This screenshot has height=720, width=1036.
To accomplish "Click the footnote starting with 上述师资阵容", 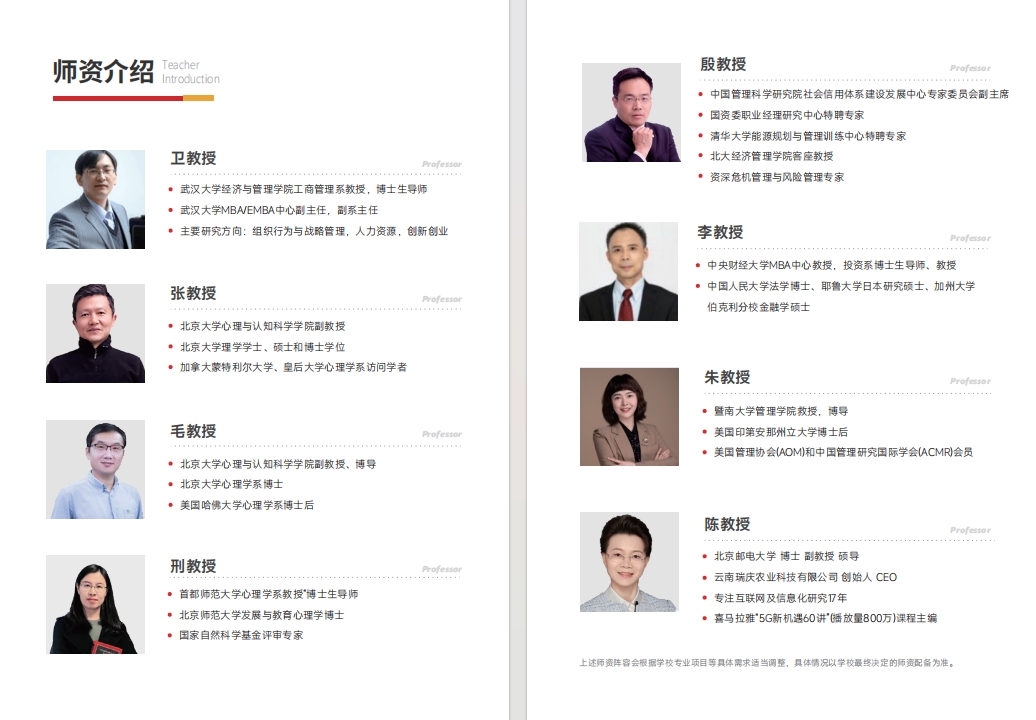I will [766, 662].
